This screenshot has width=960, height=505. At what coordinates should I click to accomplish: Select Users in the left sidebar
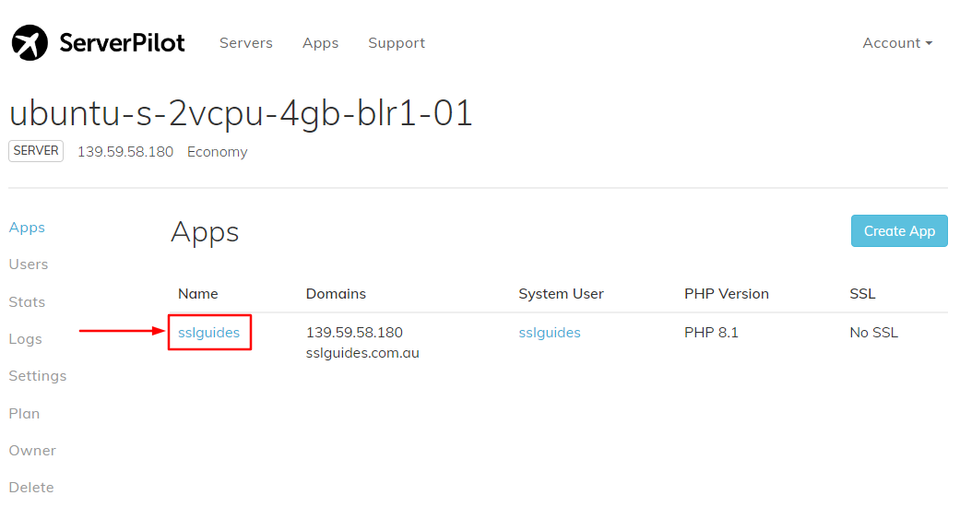28,264
